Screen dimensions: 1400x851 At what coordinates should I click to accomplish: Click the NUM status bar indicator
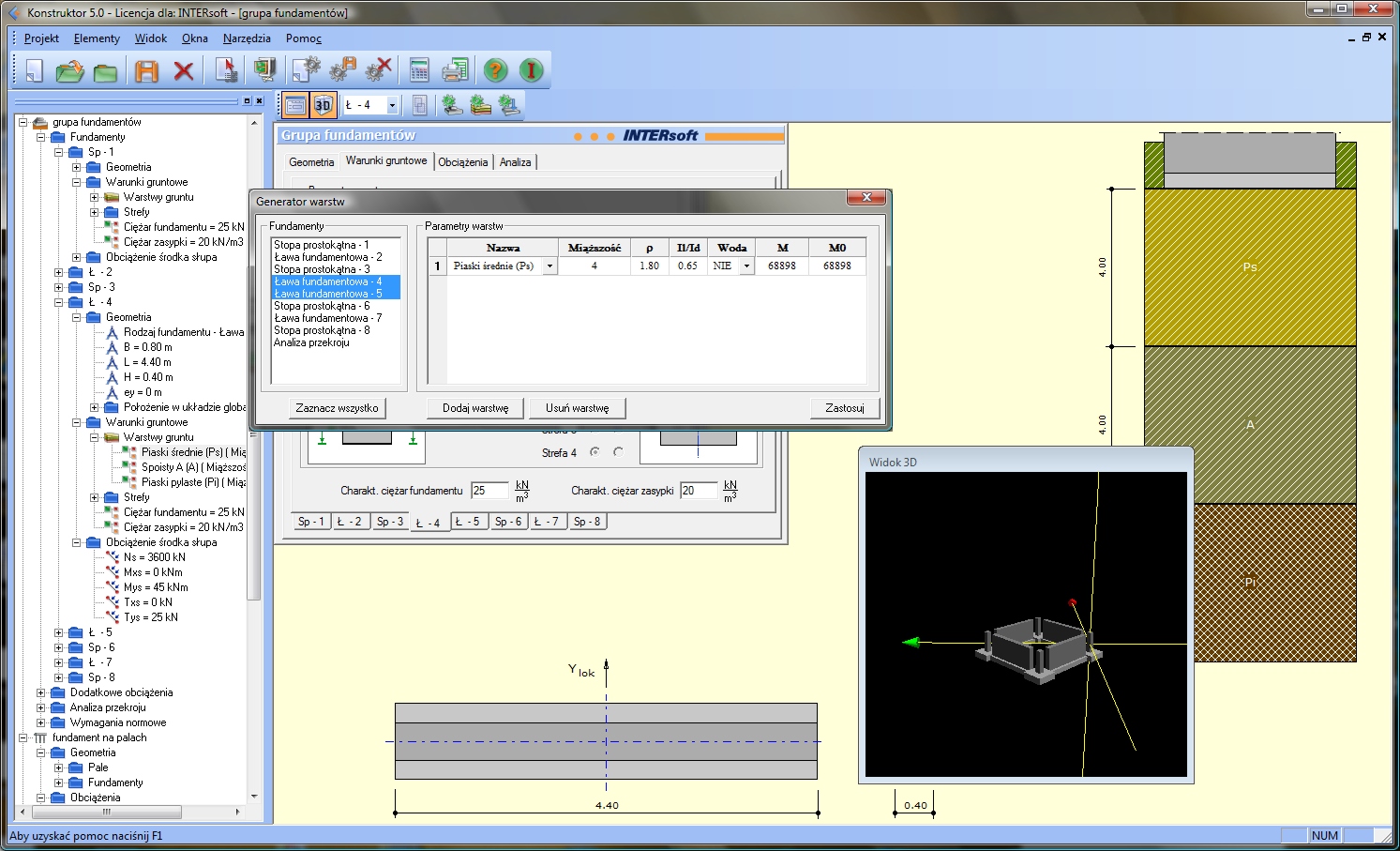point(1325,835)
